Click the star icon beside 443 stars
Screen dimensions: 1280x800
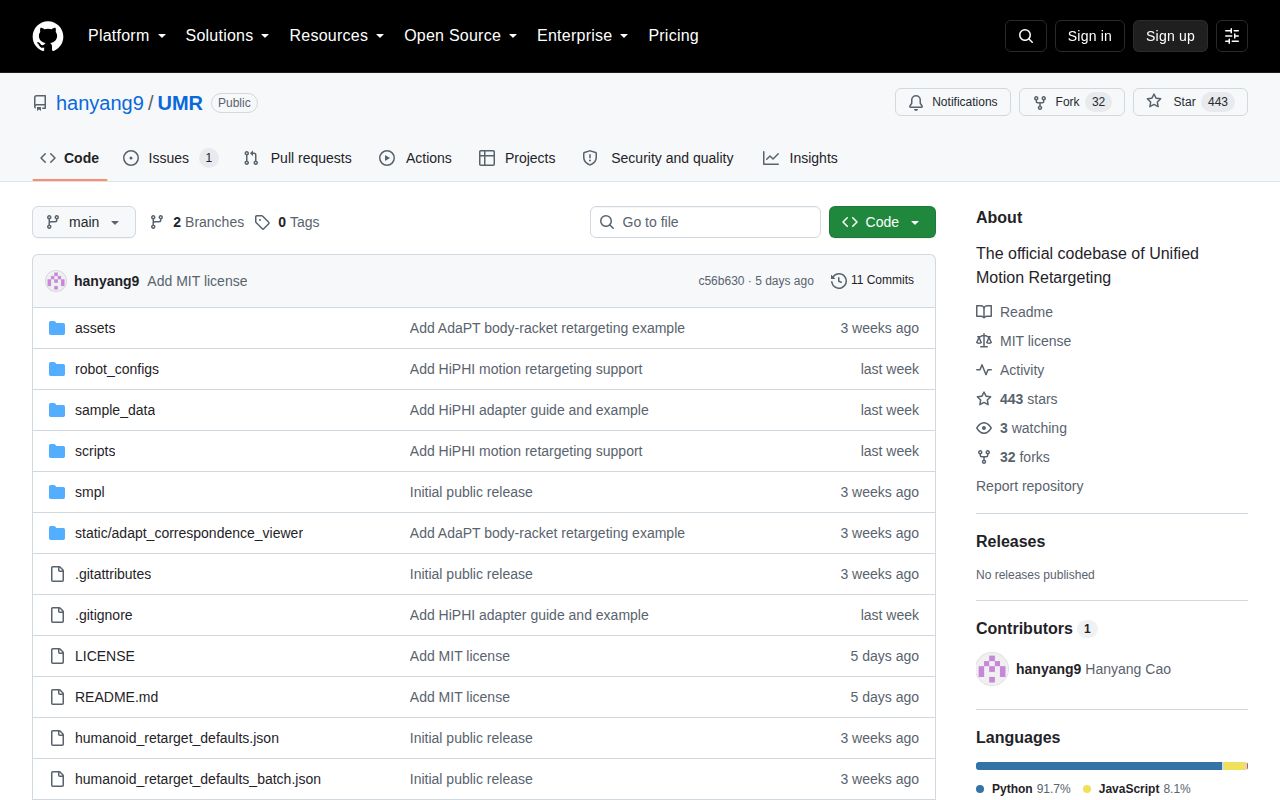click(x=984, y=399)
